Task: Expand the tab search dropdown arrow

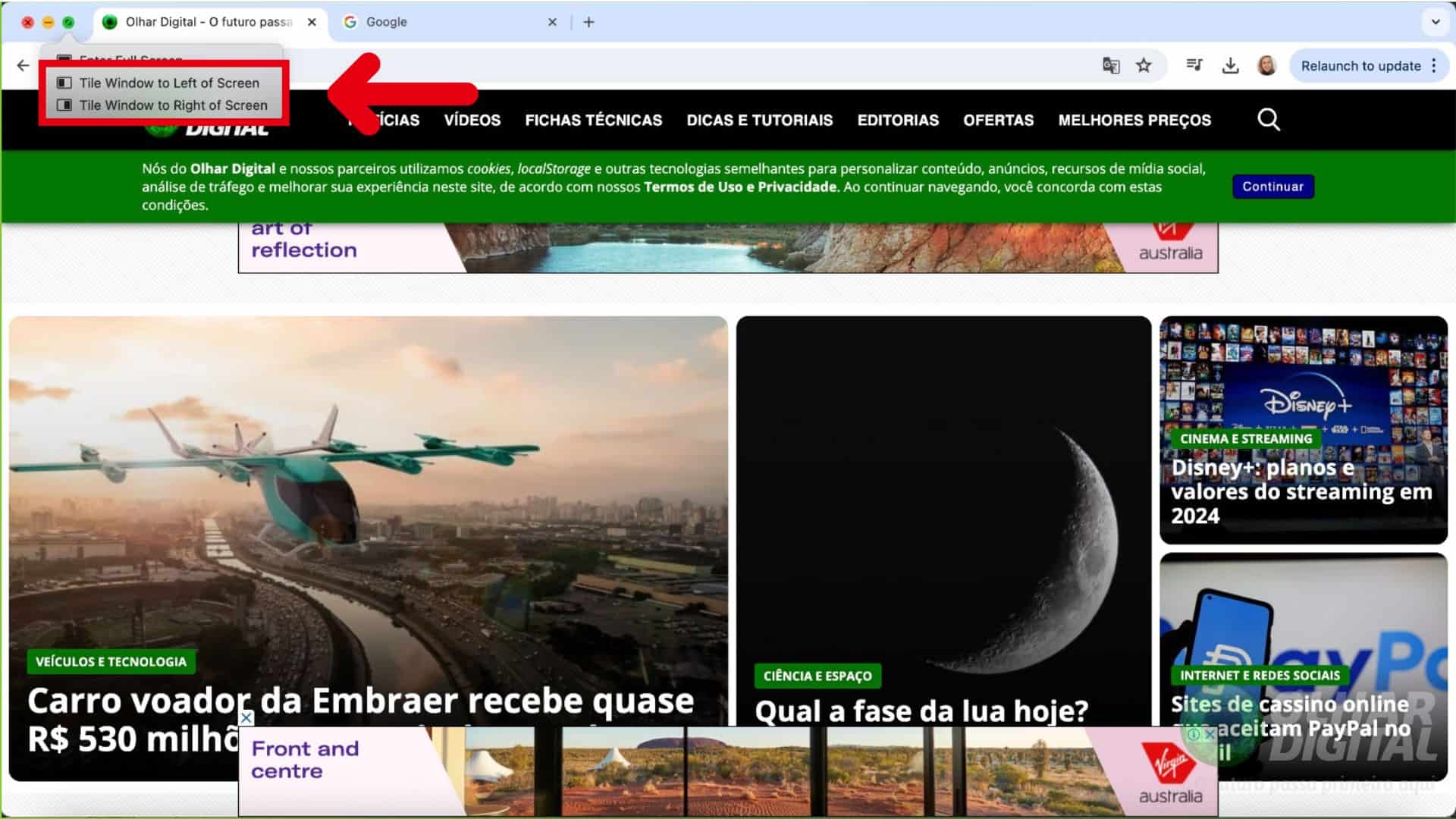Action: point(1435,22)
